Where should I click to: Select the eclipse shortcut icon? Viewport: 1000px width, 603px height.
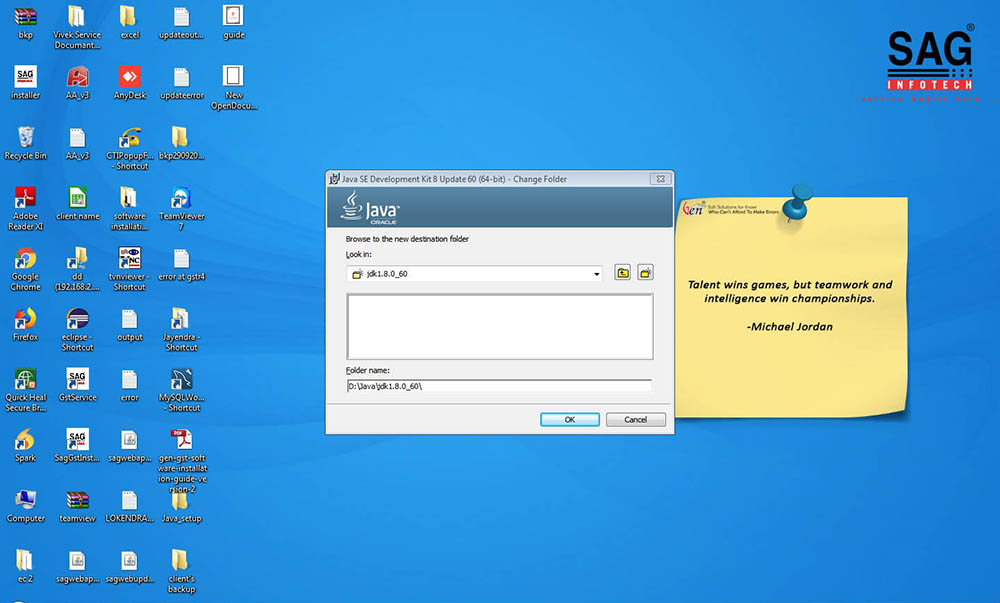tap(78, 320)
